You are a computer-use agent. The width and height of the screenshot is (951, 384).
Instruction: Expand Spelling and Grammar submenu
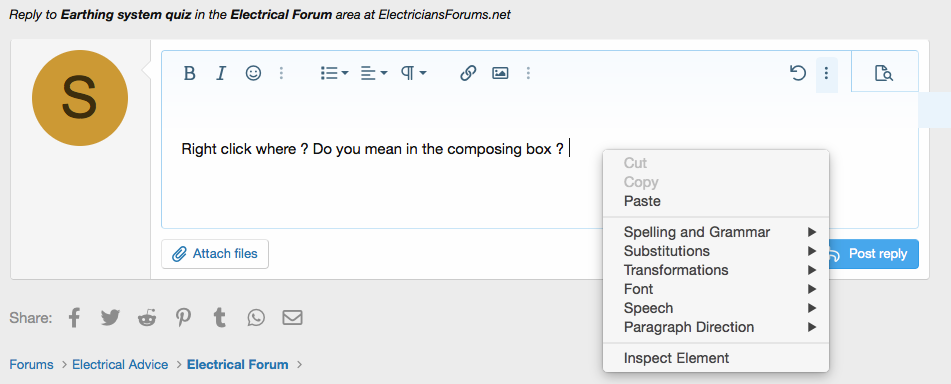click(x=716, y=232)
